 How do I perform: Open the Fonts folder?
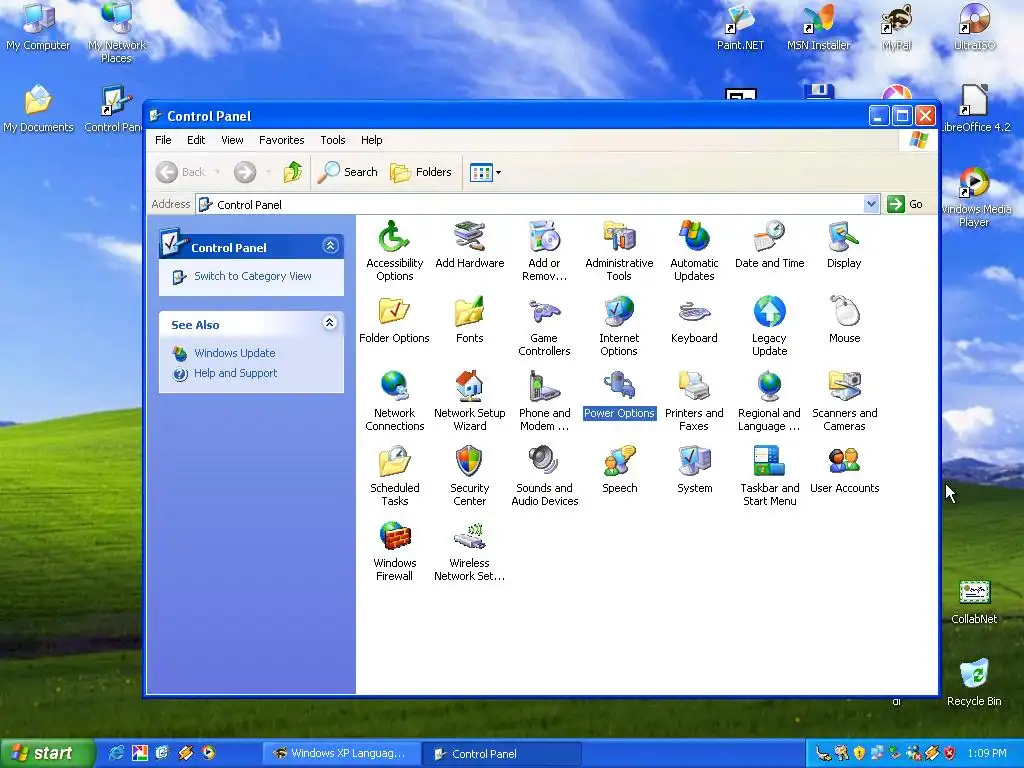pos(470,319)
